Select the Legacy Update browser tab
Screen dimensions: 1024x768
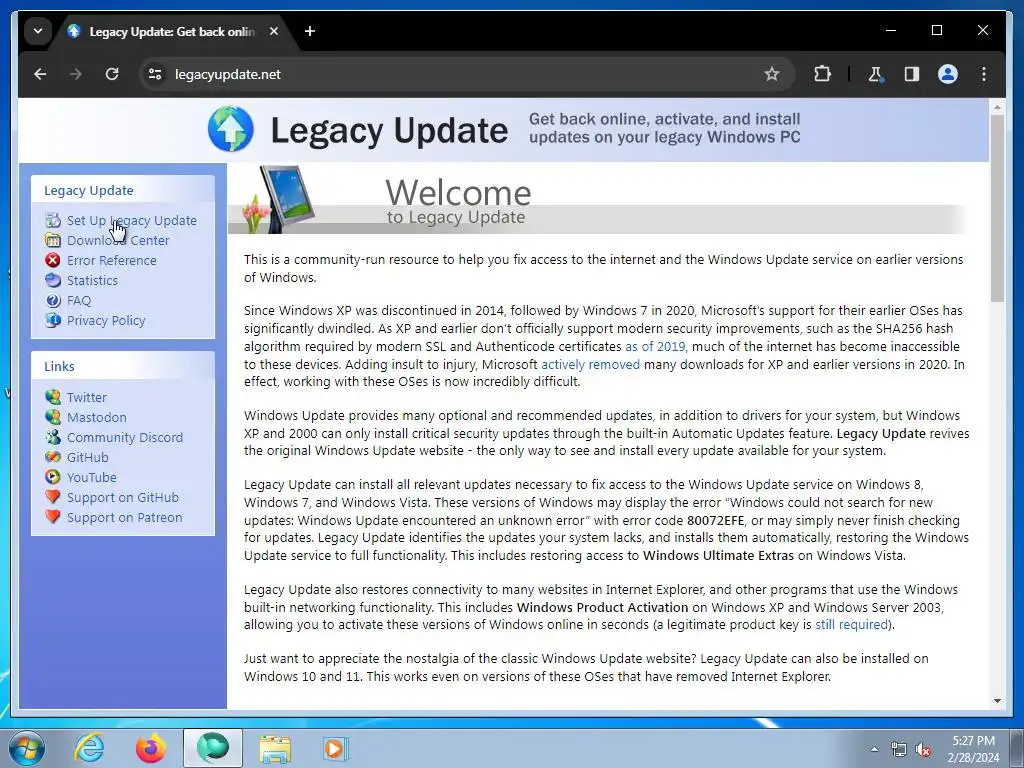pos(171,31)
